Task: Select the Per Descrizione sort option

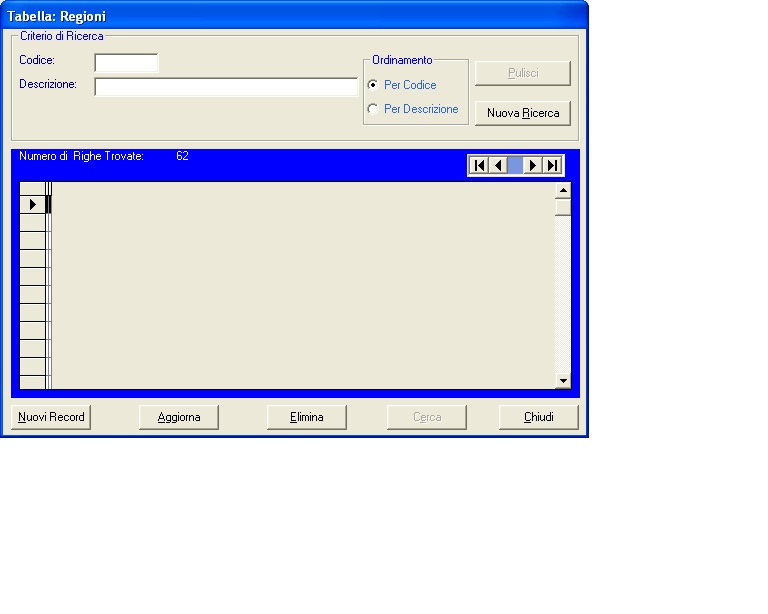Action: tap(374, 109)
